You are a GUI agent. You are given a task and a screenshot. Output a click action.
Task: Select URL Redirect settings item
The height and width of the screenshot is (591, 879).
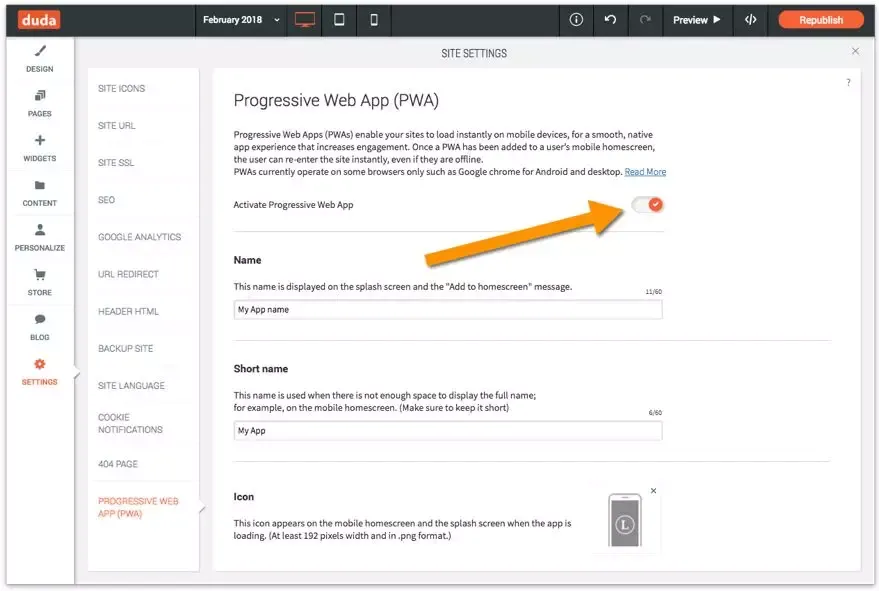[x=128, y=274]
